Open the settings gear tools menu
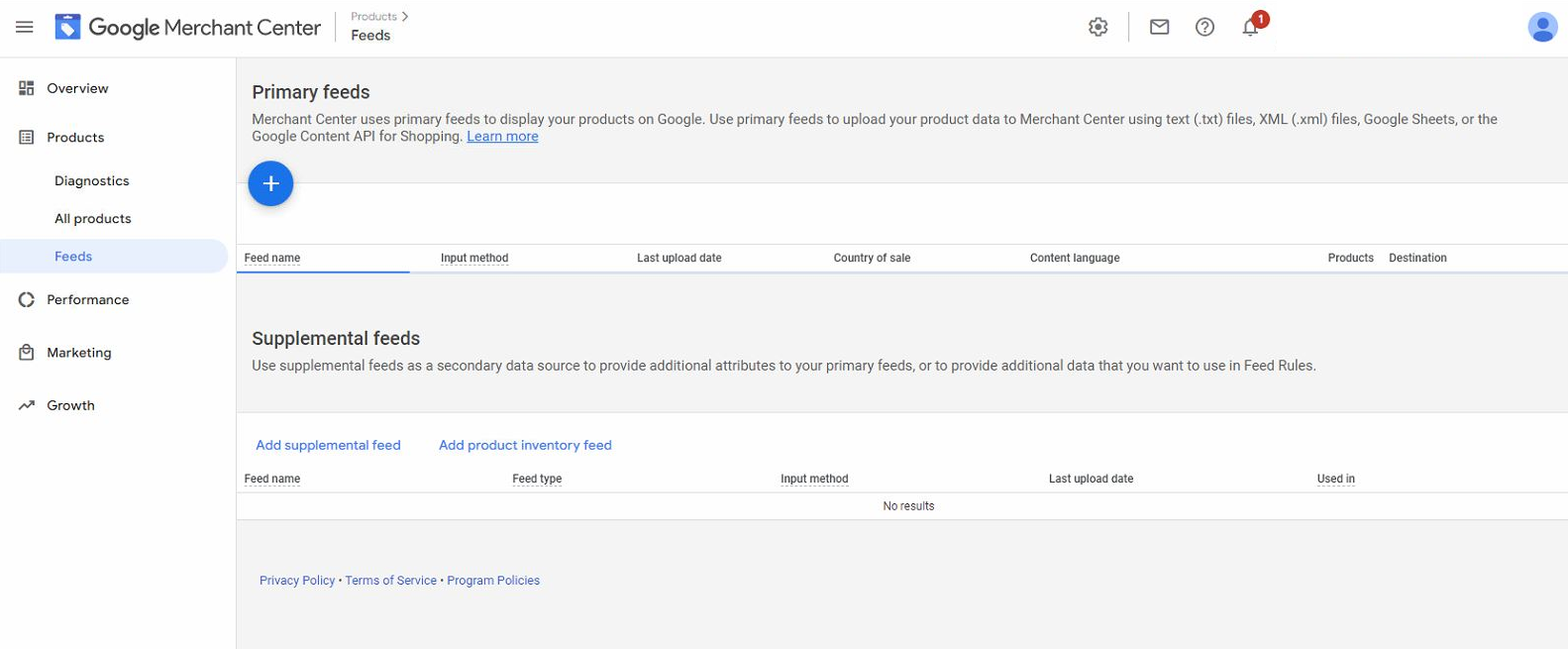 [x=1098, y=28]
